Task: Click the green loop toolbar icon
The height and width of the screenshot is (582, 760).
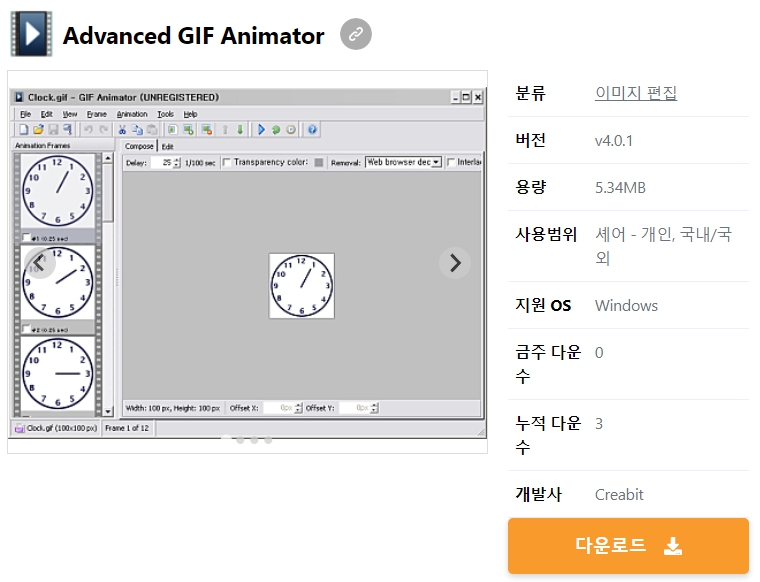Action: coord(276,129)
